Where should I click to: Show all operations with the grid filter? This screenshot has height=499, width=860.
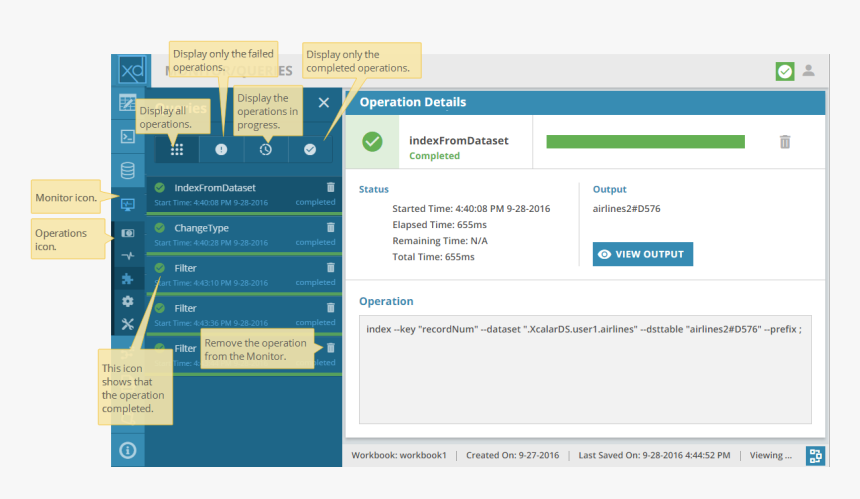point(177,149)
